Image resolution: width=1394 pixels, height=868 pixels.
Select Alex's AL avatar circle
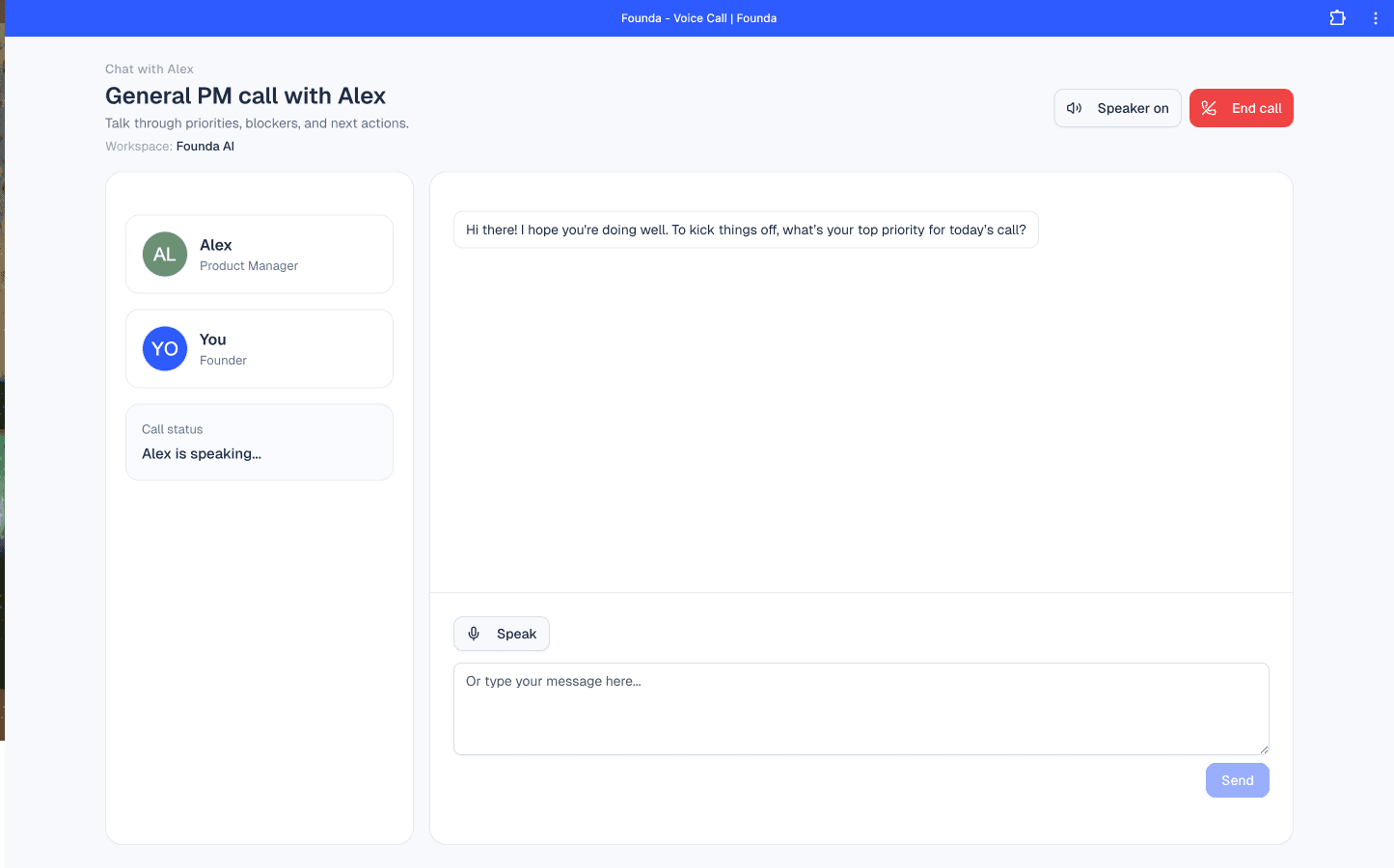(164, 254)
